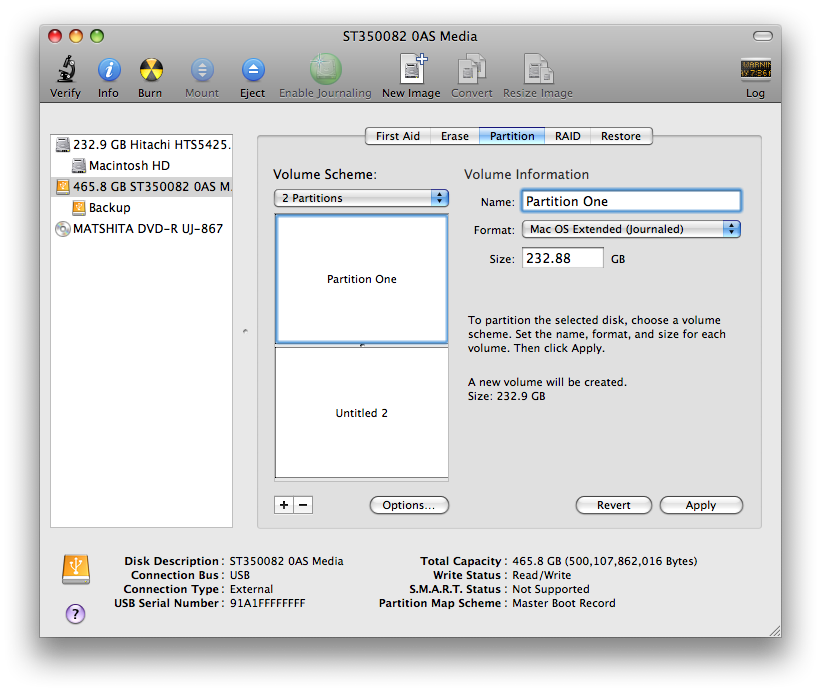Open the Log viewer icon
This screenshot has width=821, height=692.
(x=755, y=70)
